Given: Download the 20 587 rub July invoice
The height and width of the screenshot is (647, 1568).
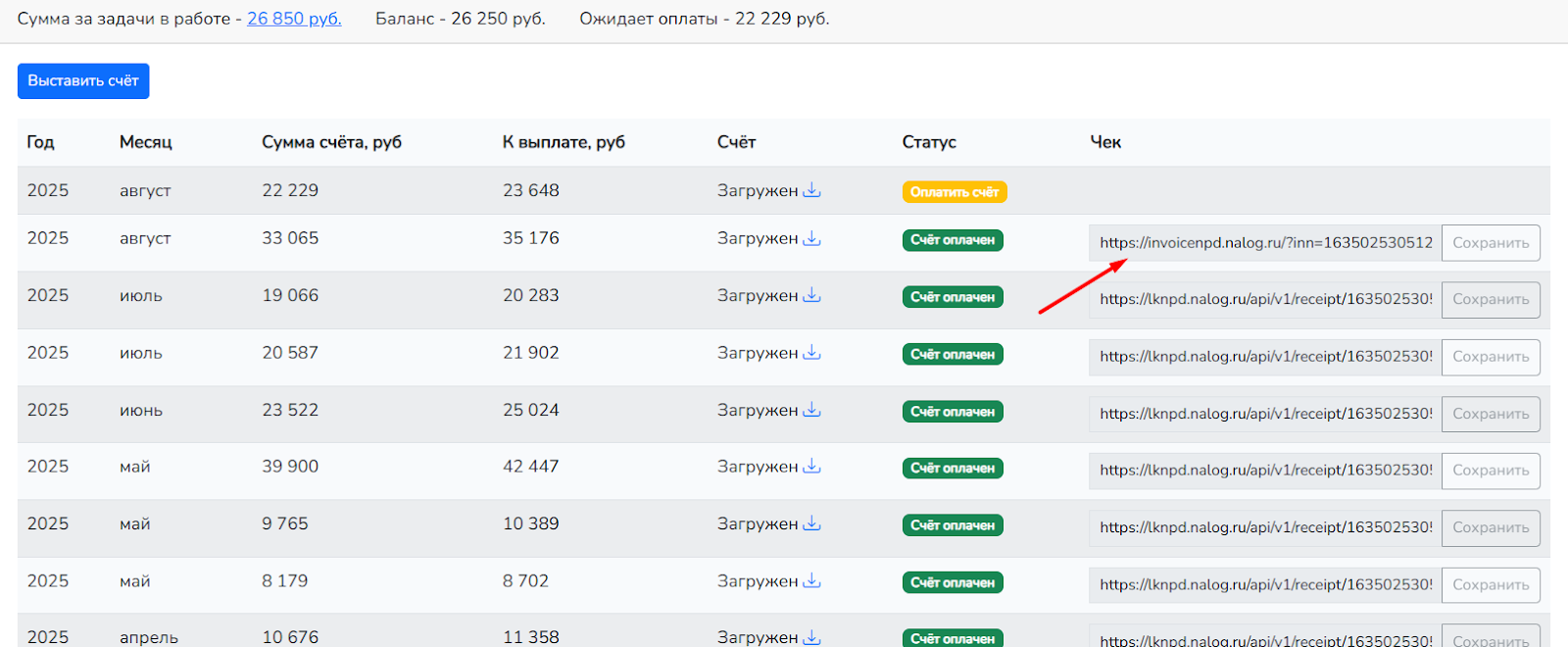Looking at the screenshot, I should (811, 353).
